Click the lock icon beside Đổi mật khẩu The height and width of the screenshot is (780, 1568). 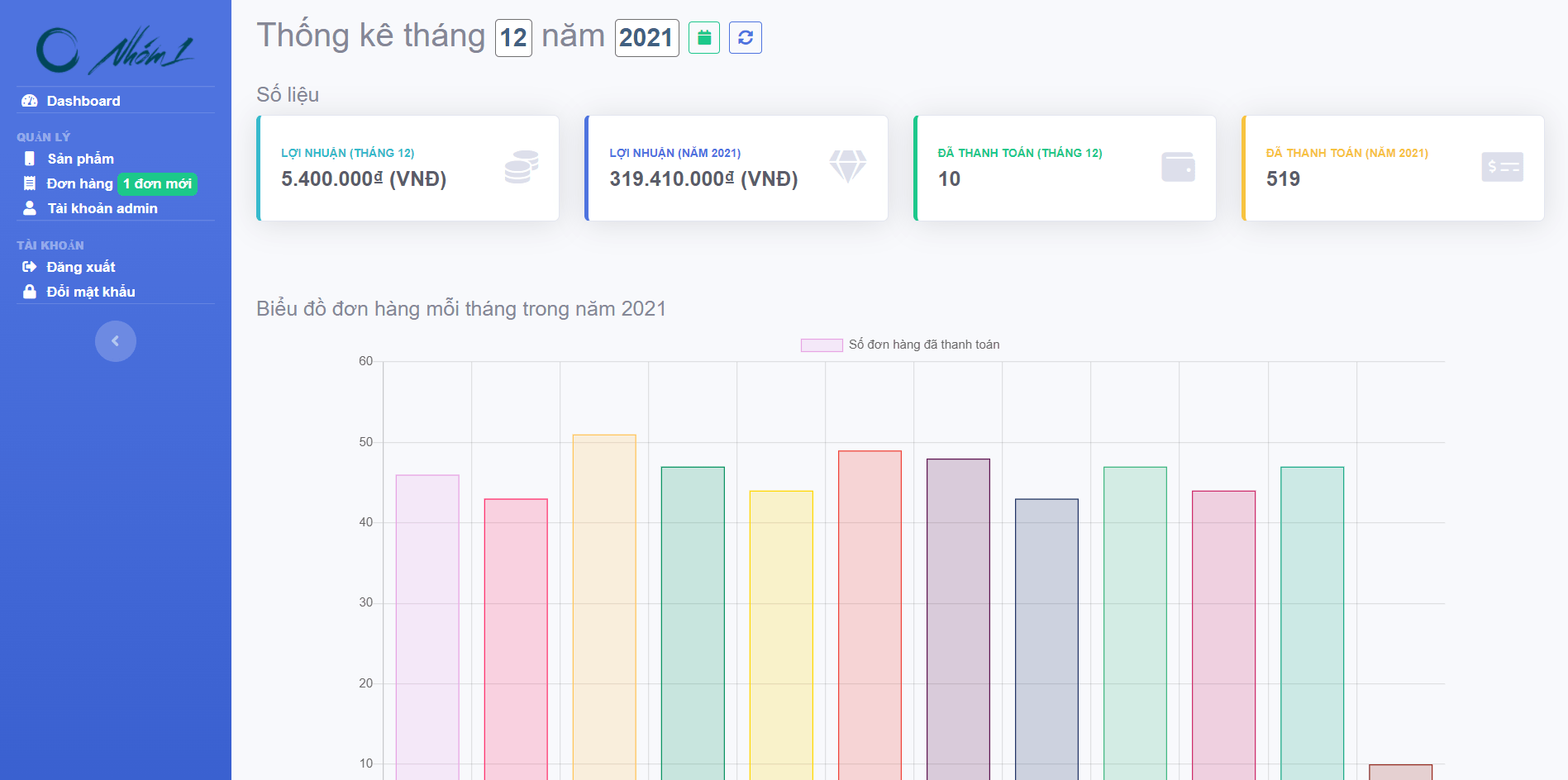click(29, 291)
